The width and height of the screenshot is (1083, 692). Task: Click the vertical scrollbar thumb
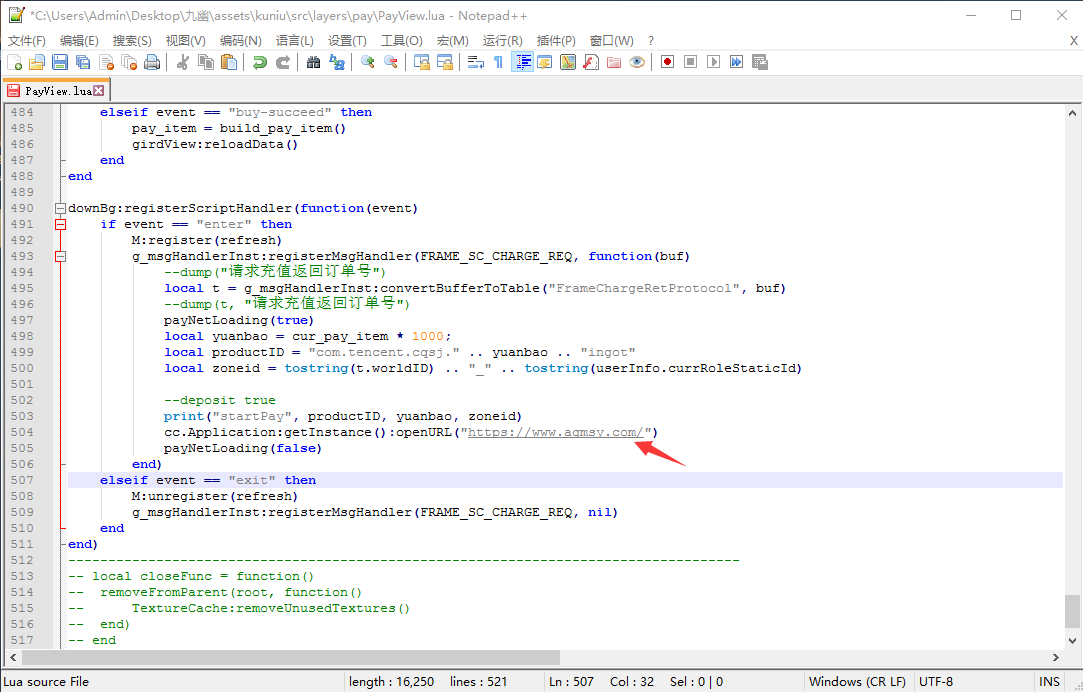pos(1072,610)
